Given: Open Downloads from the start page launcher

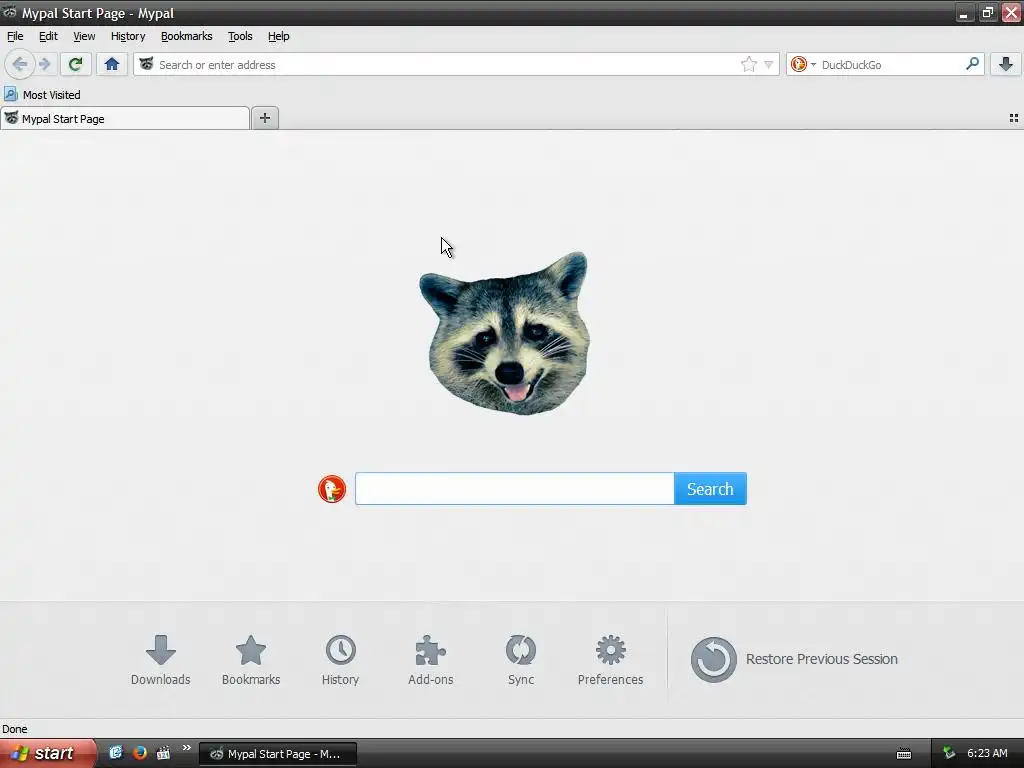Looking at the screenshot, I should [161, 660].
